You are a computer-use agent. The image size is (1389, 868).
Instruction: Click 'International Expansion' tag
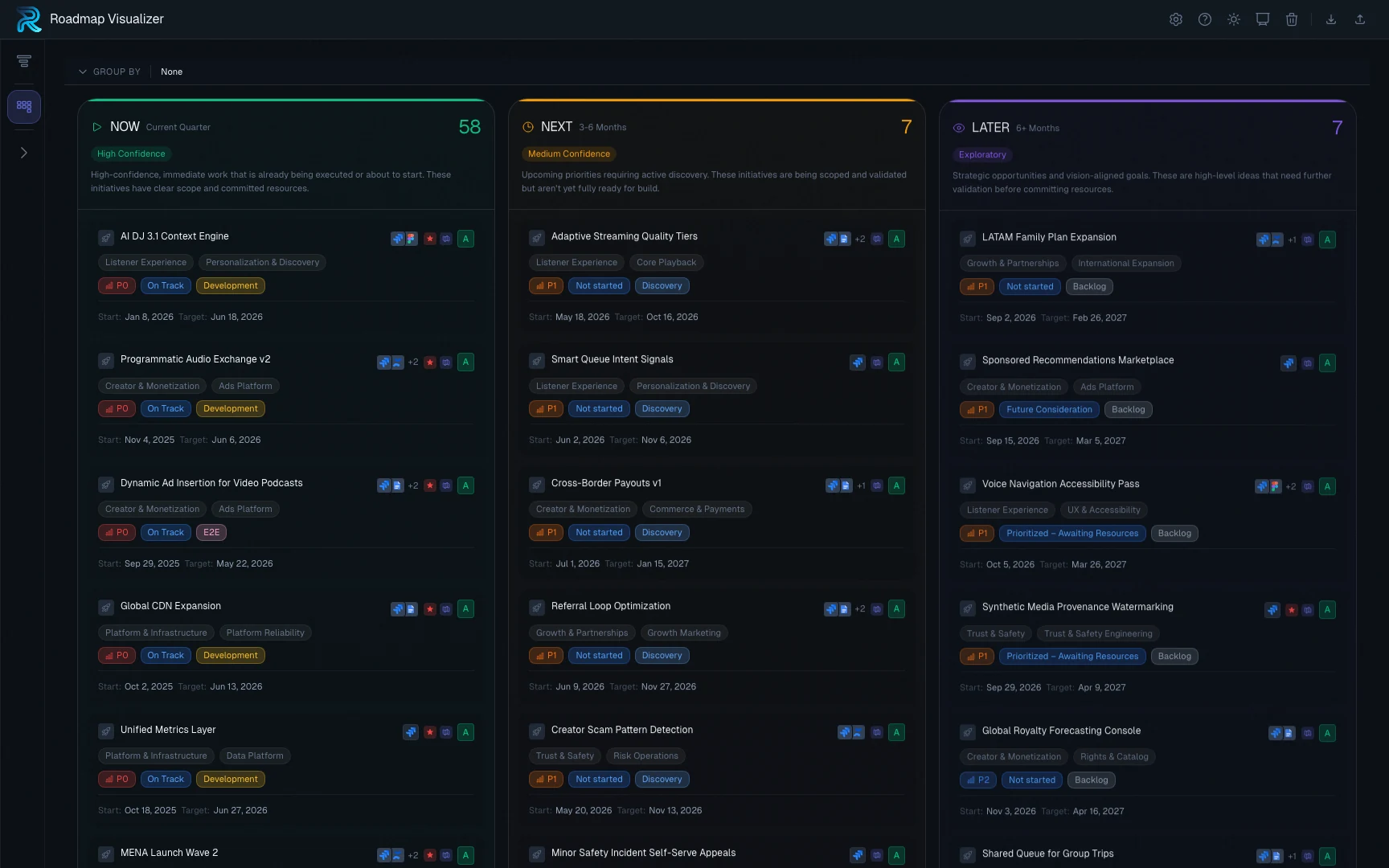pos(1125,263)
